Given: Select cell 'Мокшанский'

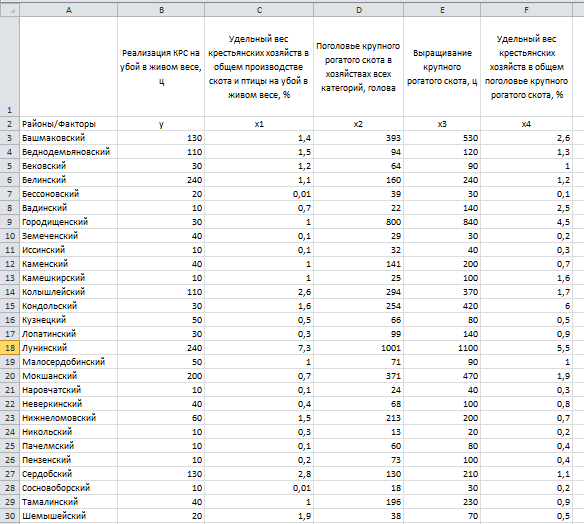Looking at the screenshot, I should pos(69,376).
